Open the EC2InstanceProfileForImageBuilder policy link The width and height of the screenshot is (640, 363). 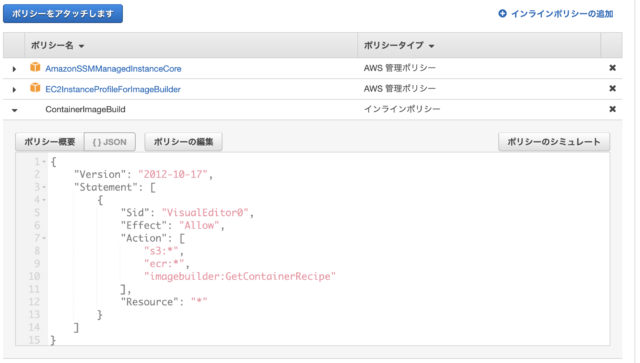113,89
